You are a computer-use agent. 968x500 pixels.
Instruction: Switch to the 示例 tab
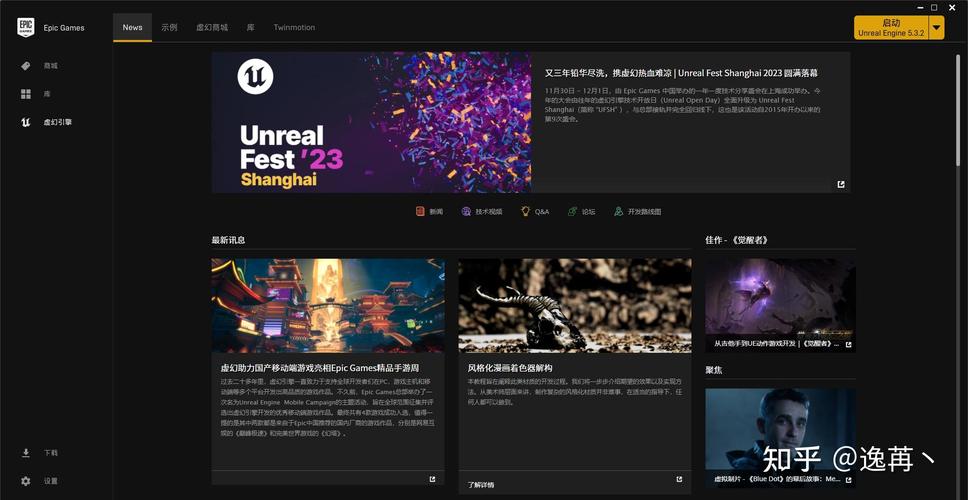[x=169, y=27]
